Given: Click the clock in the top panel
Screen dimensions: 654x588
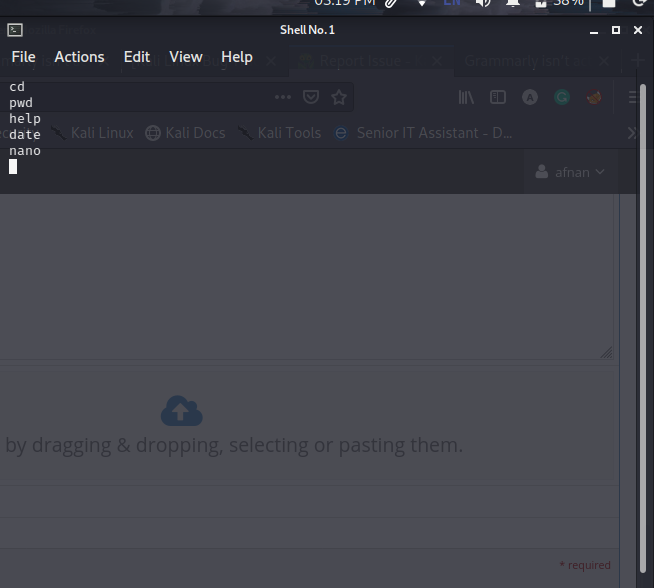Looking at the screenshot, I should 345,3.
